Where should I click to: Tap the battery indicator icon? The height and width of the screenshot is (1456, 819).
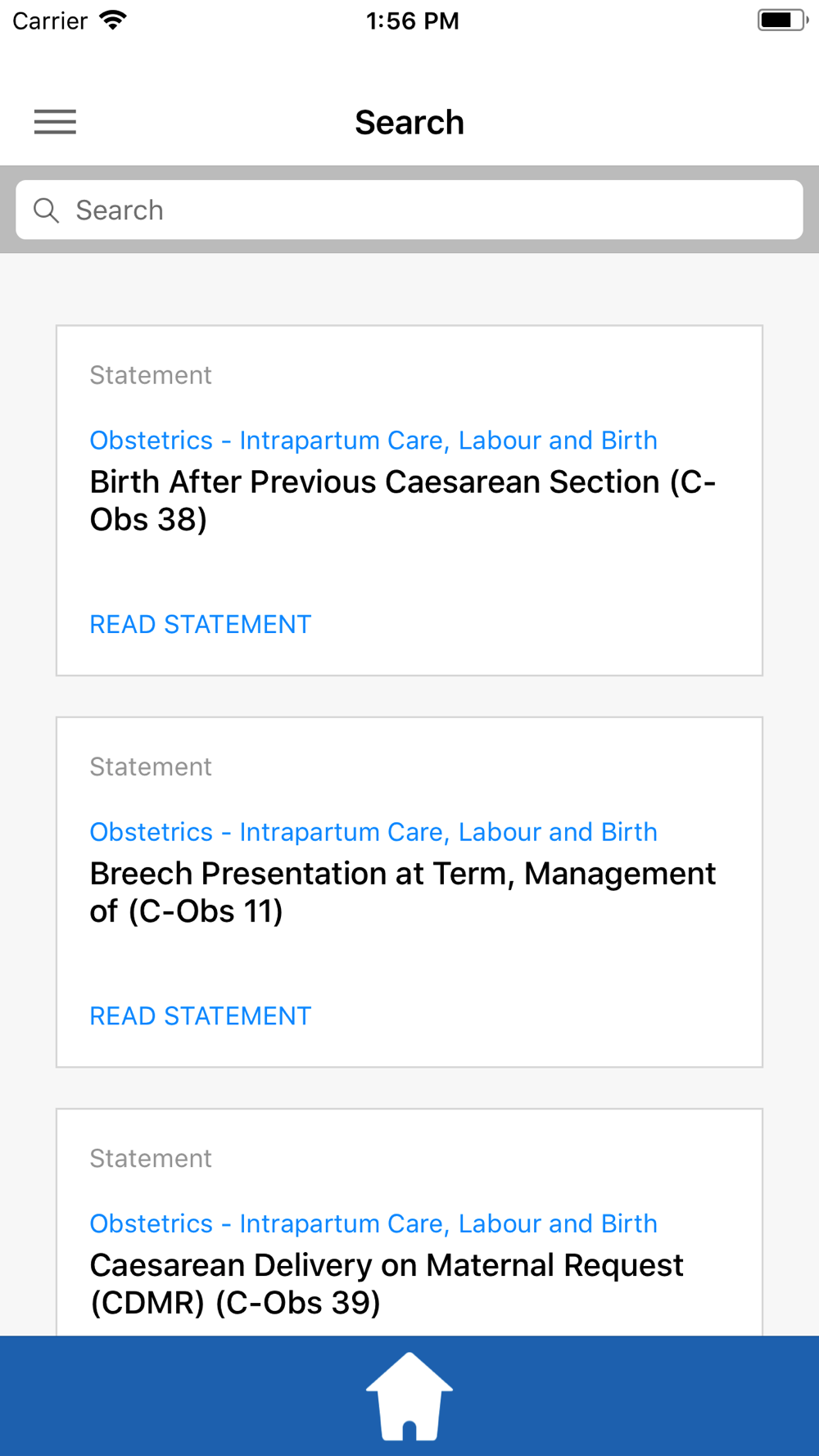click(781, 20)
